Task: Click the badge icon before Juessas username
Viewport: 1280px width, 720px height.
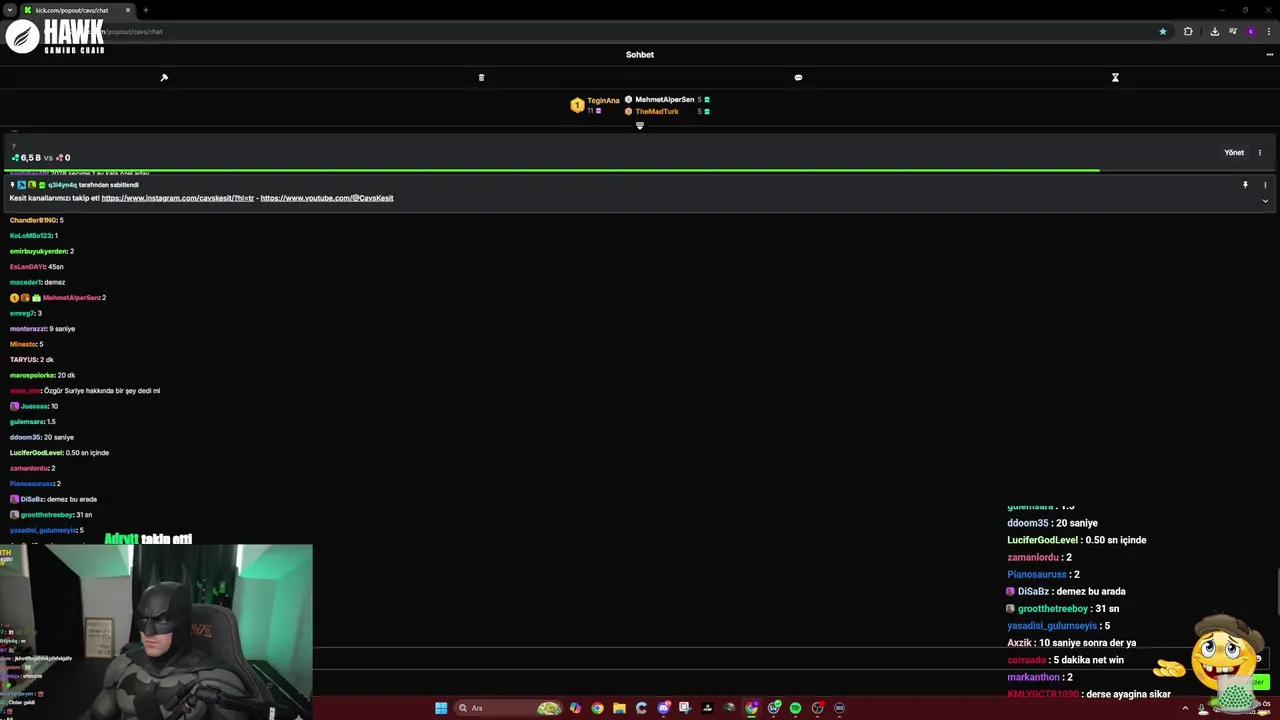Action: [14, 406]
